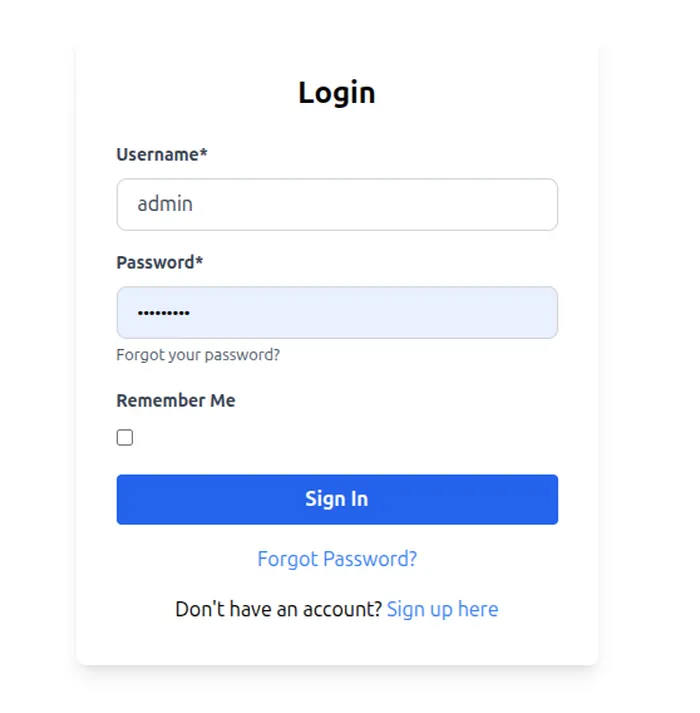The height and width of the screenshot is (713, 700).
Task: Click the 'Don't have an account?' text
Action: point(278,609)
